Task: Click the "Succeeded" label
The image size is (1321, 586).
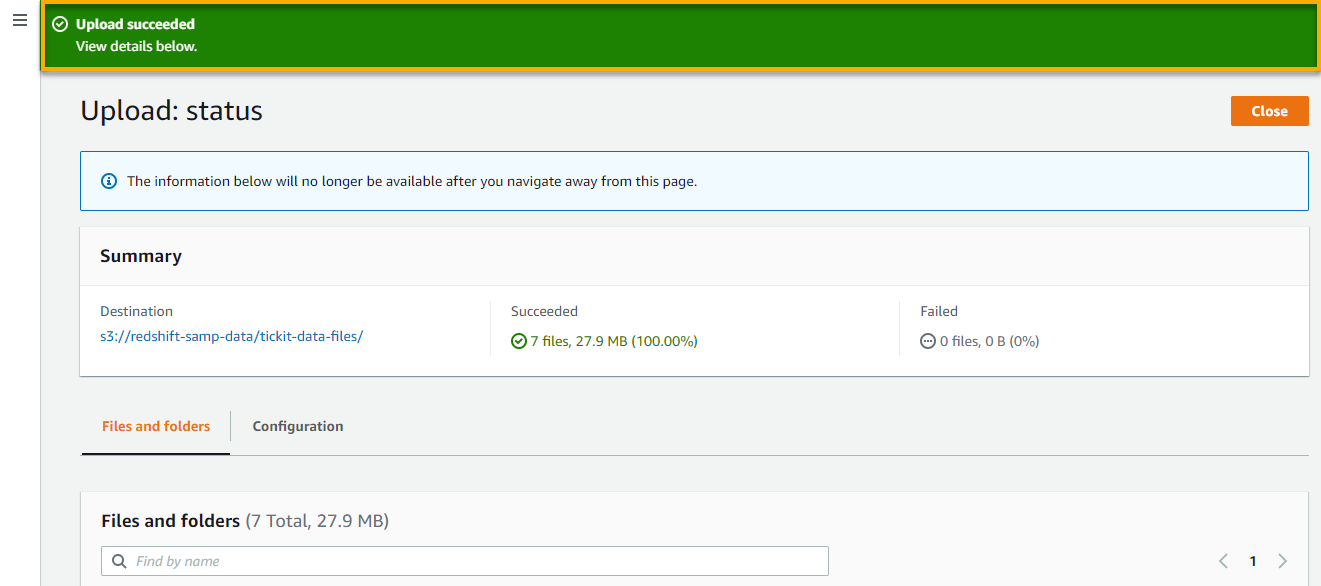Action: tap(544, 311)
